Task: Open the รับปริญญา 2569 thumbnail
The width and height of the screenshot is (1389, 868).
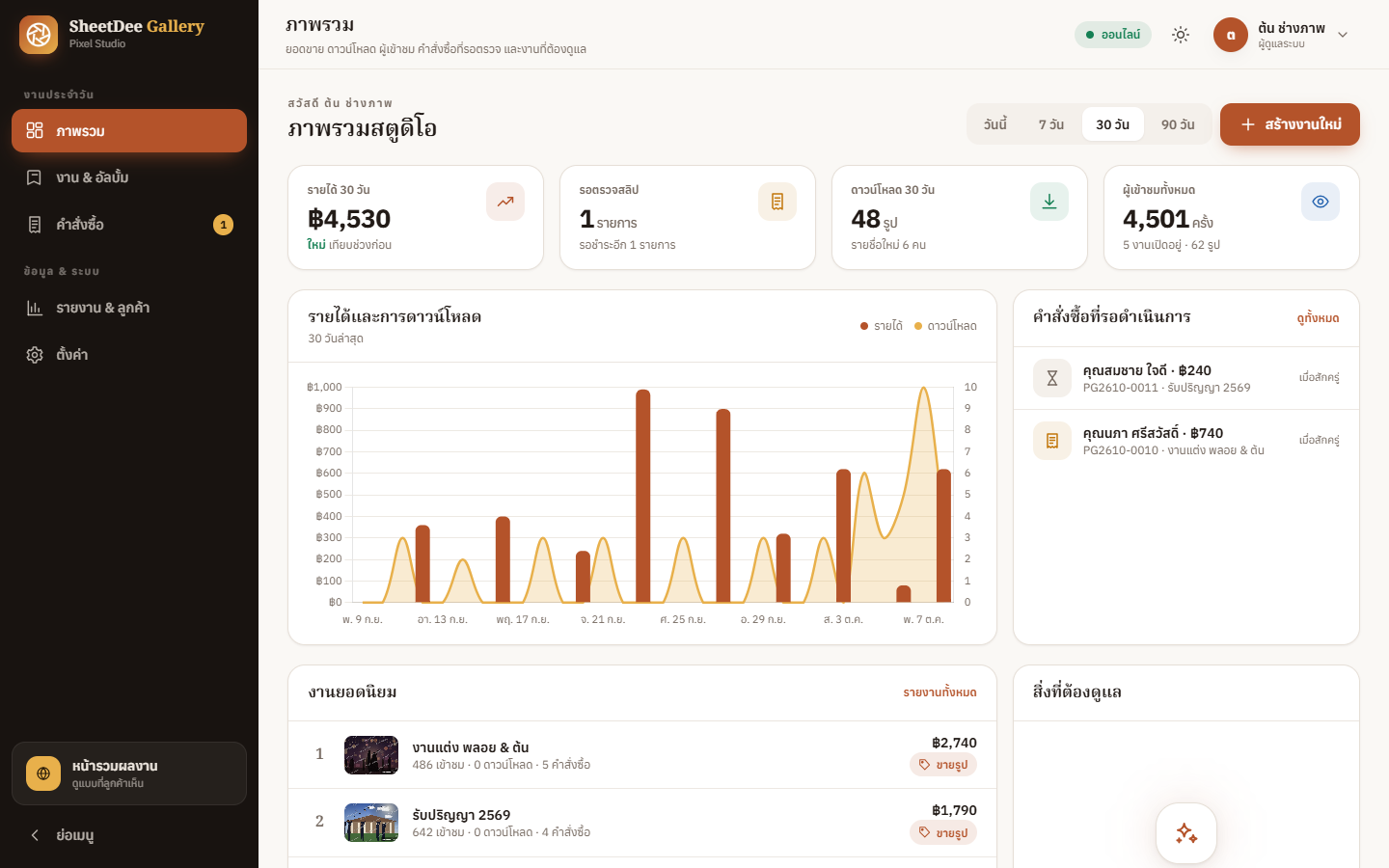Action: click(x=371, y=823)
